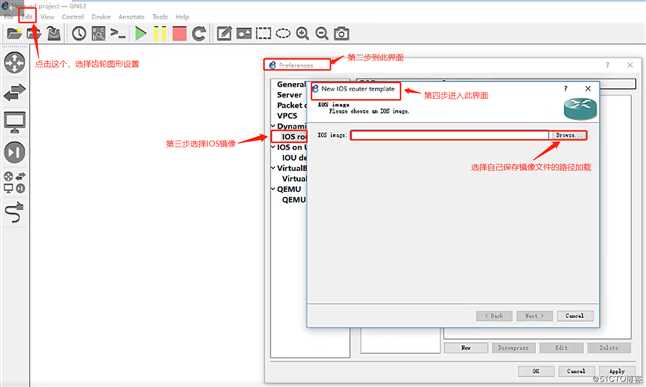This screenshot has width=646, height=387.
Task: Select the add a link cable icon
Action: 14,212
